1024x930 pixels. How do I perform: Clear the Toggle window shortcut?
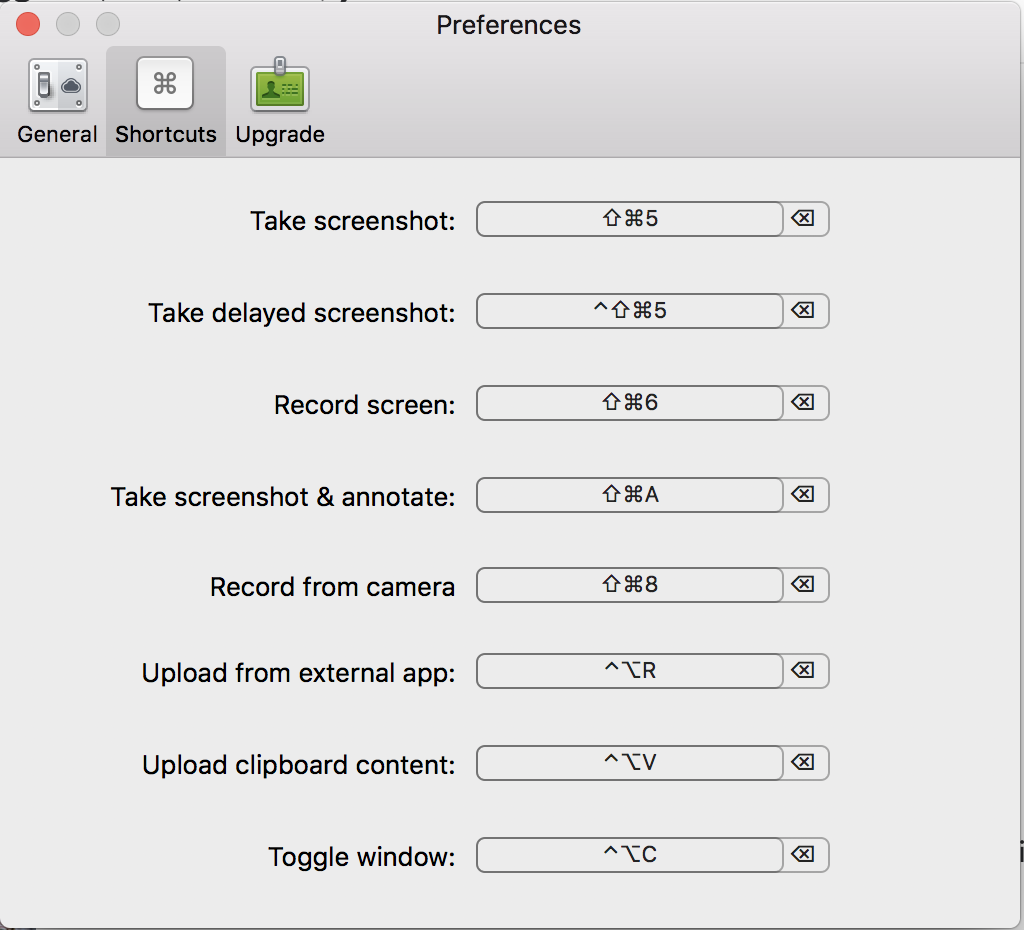tap(803, 855)
